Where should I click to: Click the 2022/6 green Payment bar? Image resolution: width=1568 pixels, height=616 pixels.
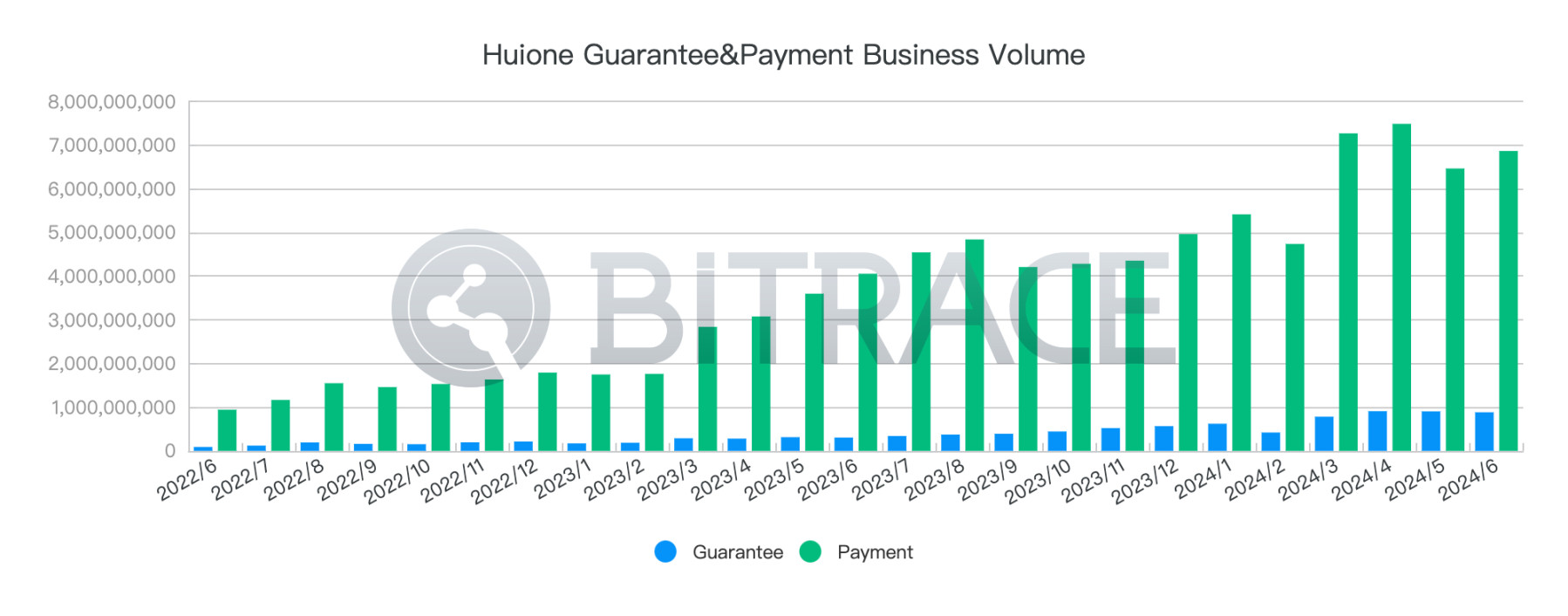point(227,430)
